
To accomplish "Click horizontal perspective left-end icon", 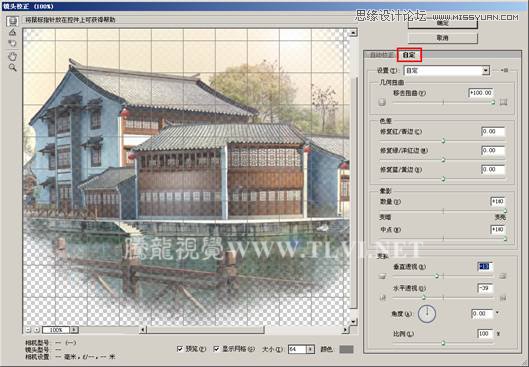I will tap(383, 298).
